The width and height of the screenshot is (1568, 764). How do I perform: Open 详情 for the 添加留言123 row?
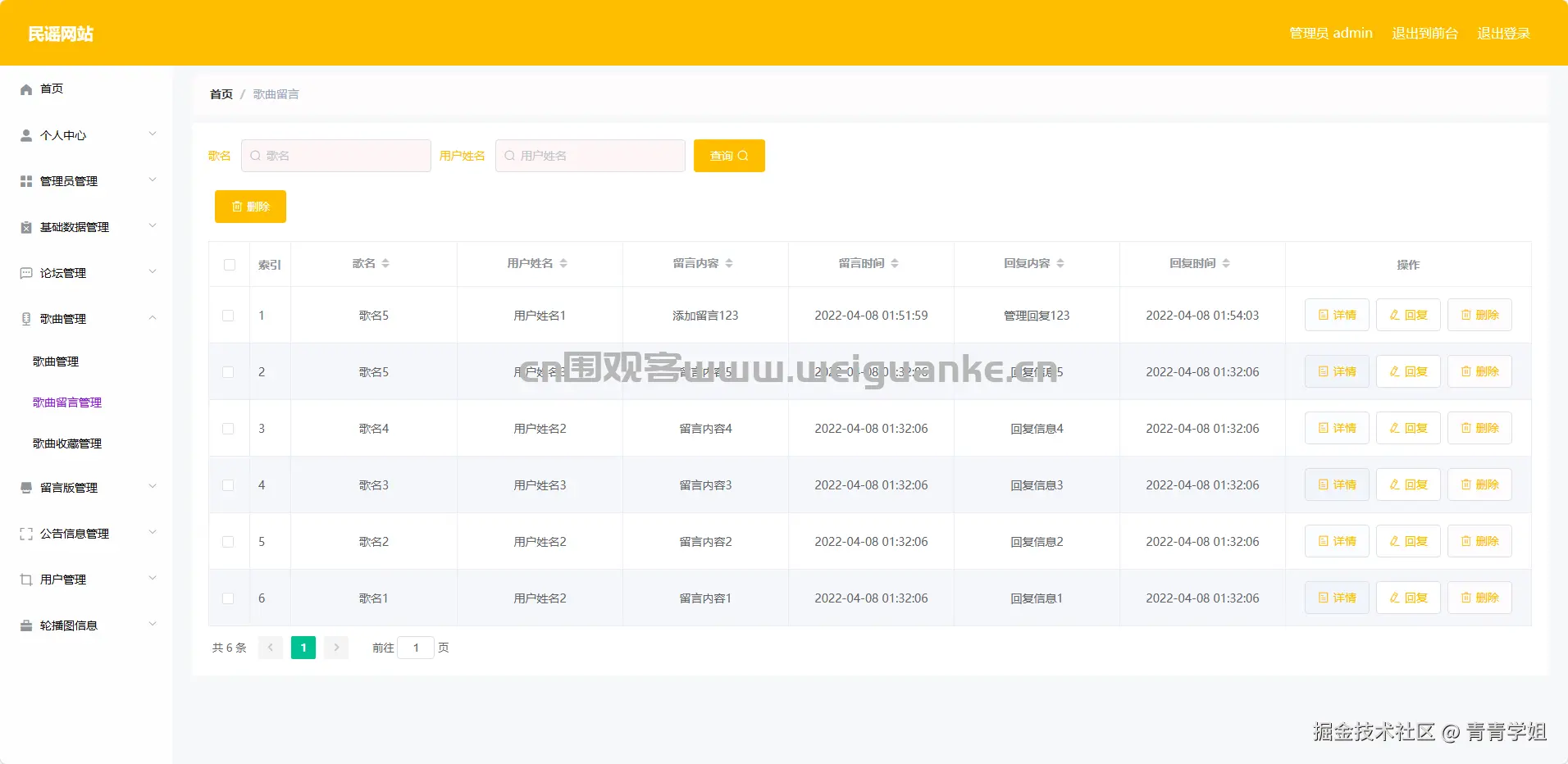(1337, 315)
